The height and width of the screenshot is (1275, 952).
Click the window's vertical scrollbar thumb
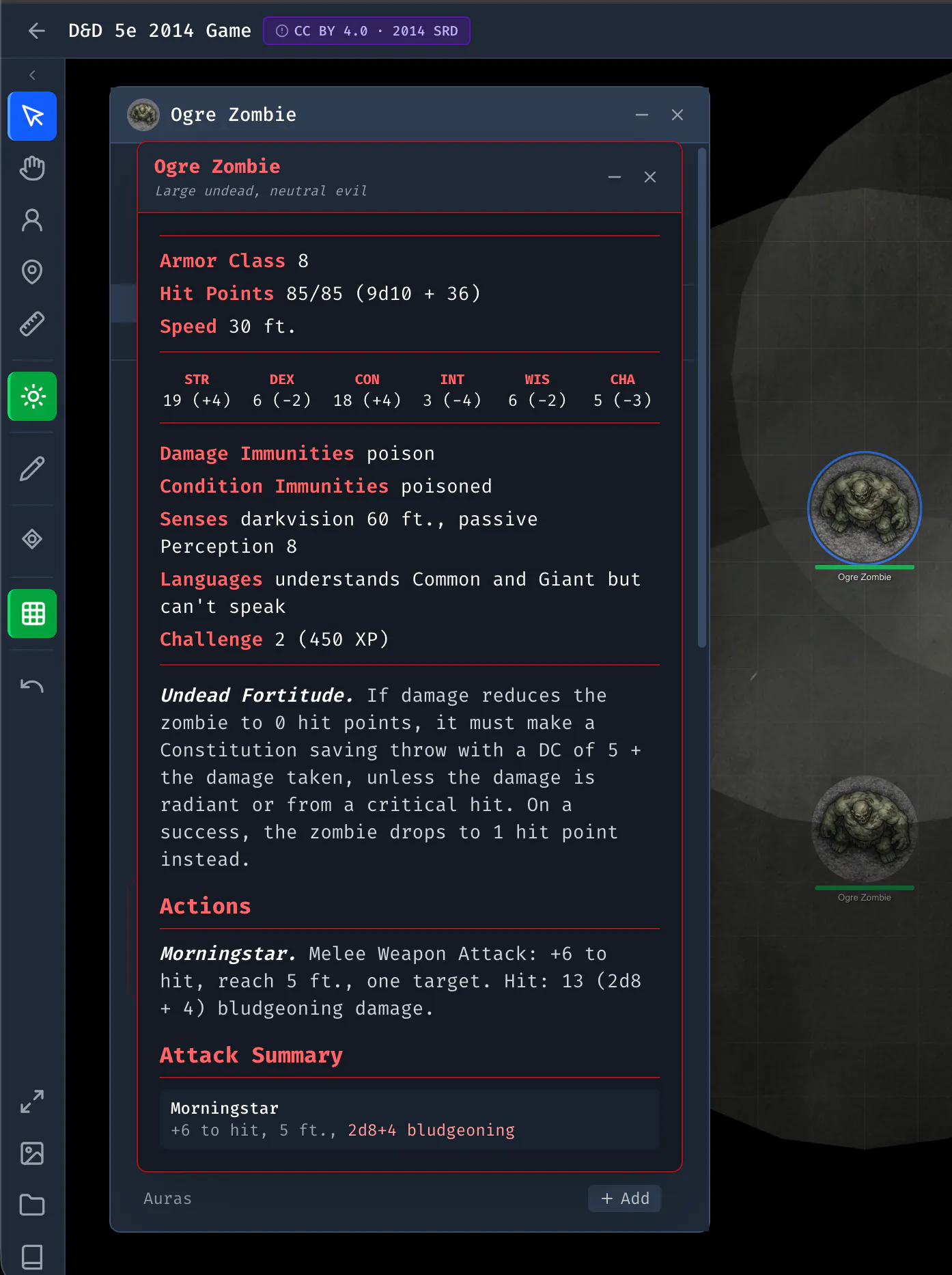702,398
